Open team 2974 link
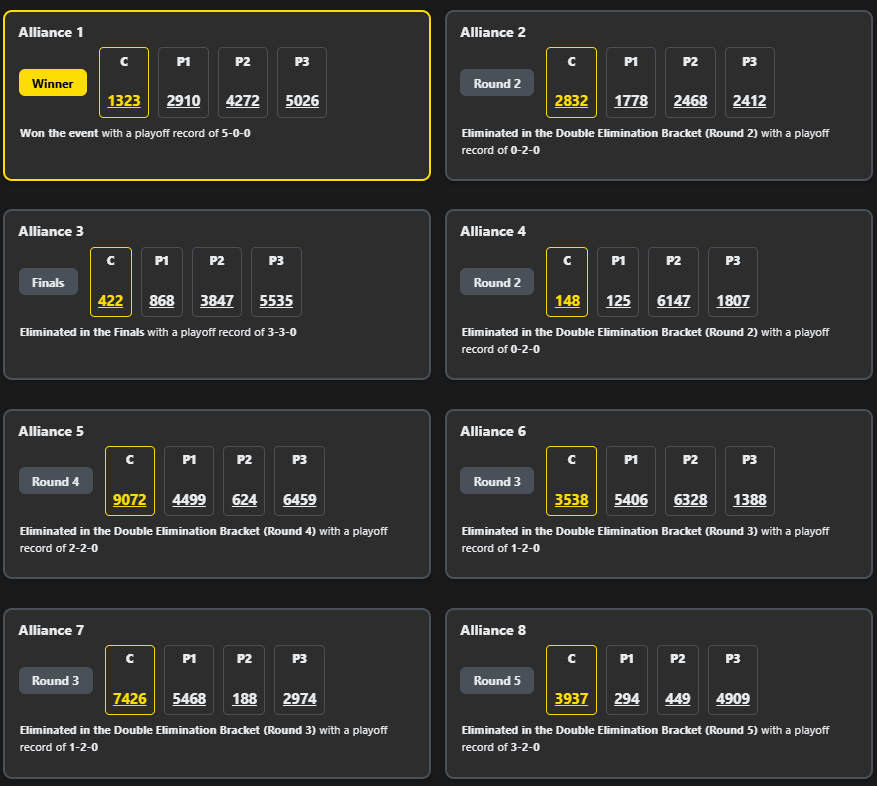 point(300,699)
